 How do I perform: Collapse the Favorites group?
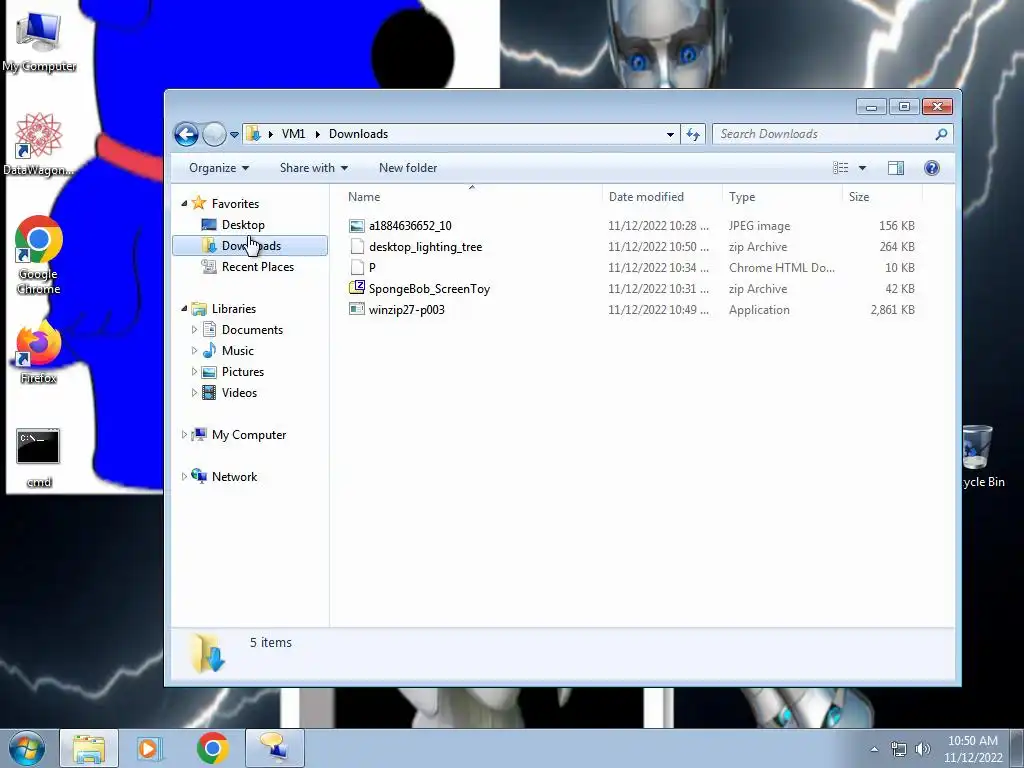point(184,204)
